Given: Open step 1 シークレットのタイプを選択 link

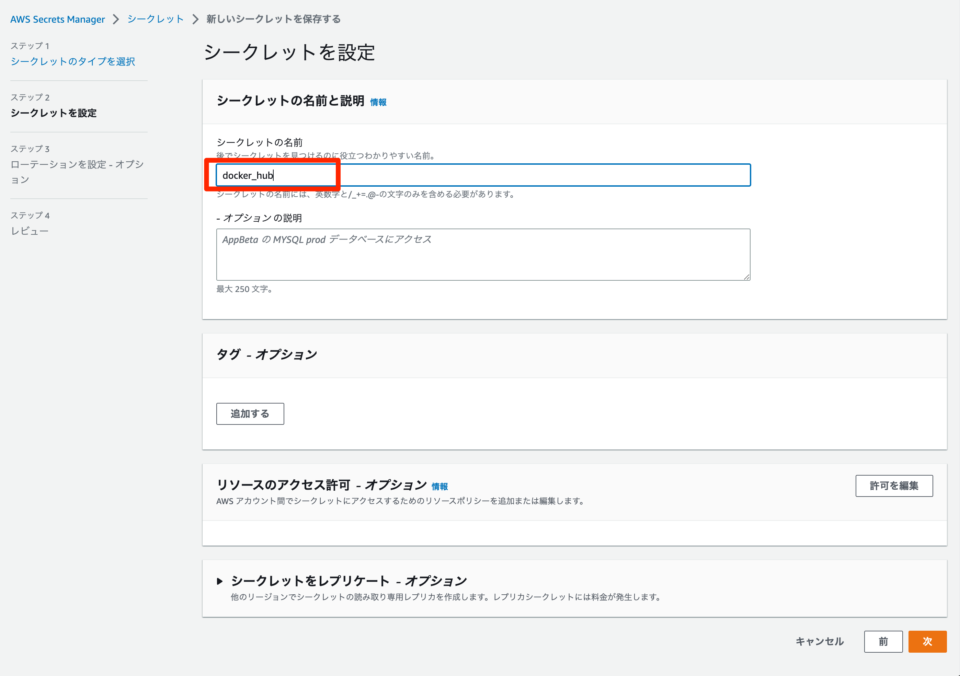Looking at the screenshot, I should (73, 61).
